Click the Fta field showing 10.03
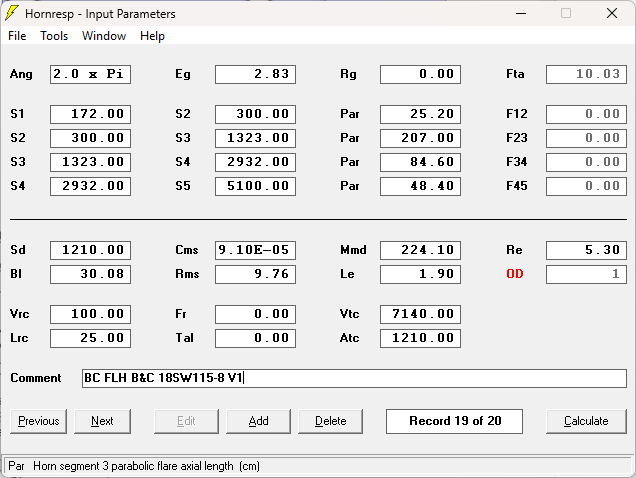 click(586, 74)
